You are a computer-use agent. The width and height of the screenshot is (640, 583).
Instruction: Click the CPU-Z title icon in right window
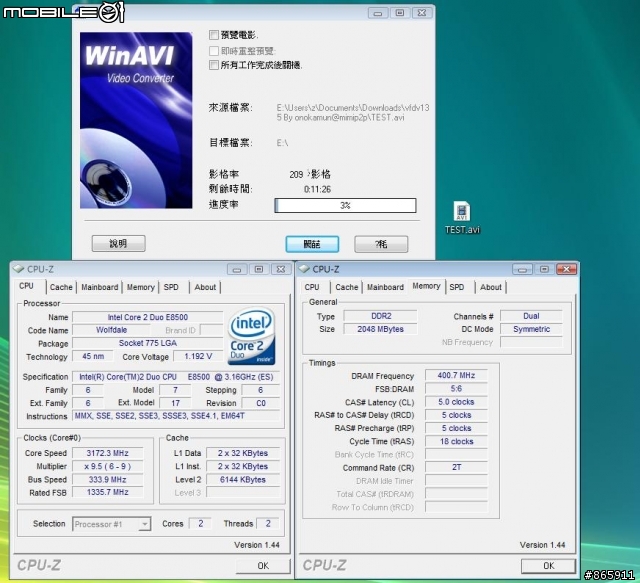[304, 269]
